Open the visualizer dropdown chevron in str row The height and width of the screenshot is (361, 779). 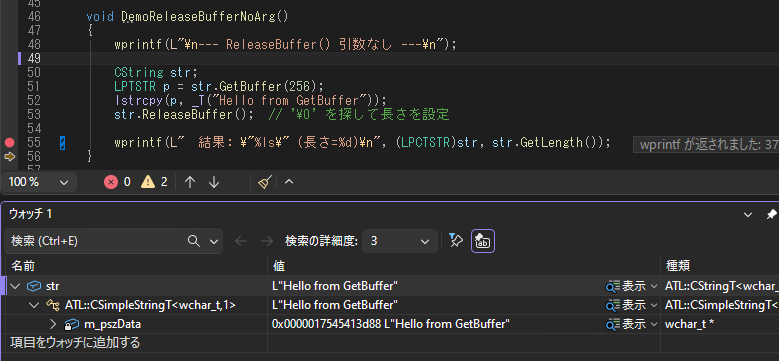point(654,286)
